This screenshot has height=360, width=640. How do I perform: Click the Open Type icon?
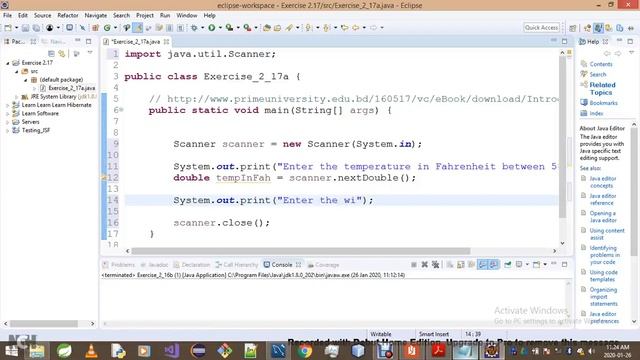(x=267, y=28)
